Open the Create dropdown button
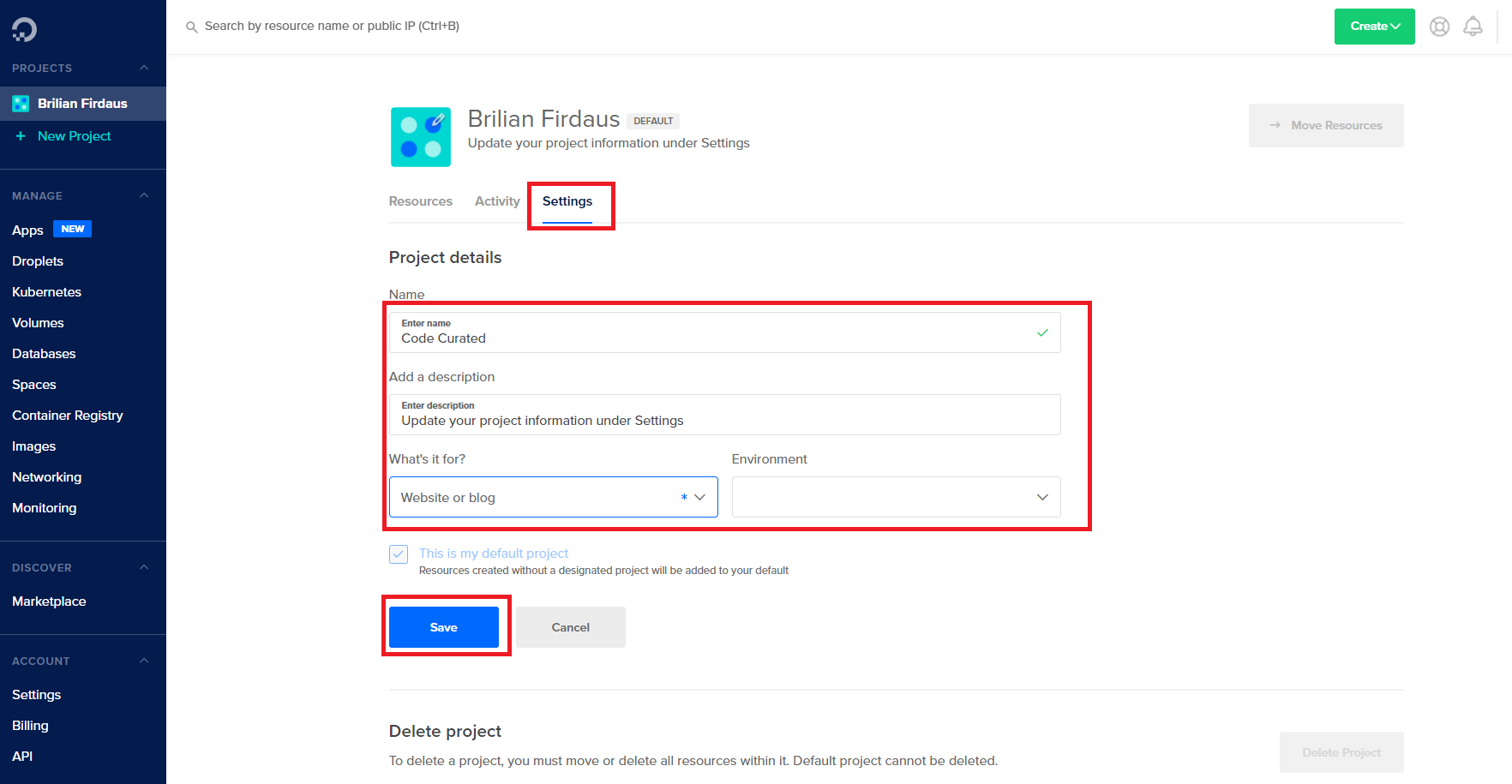Viewport: 1512px width, 784px height. point(1375,27)
